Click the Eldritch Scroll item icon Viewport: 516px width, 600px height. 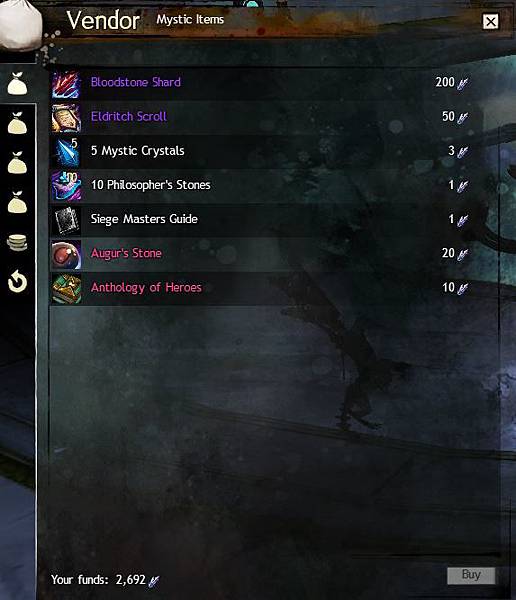tap(66, 118)
